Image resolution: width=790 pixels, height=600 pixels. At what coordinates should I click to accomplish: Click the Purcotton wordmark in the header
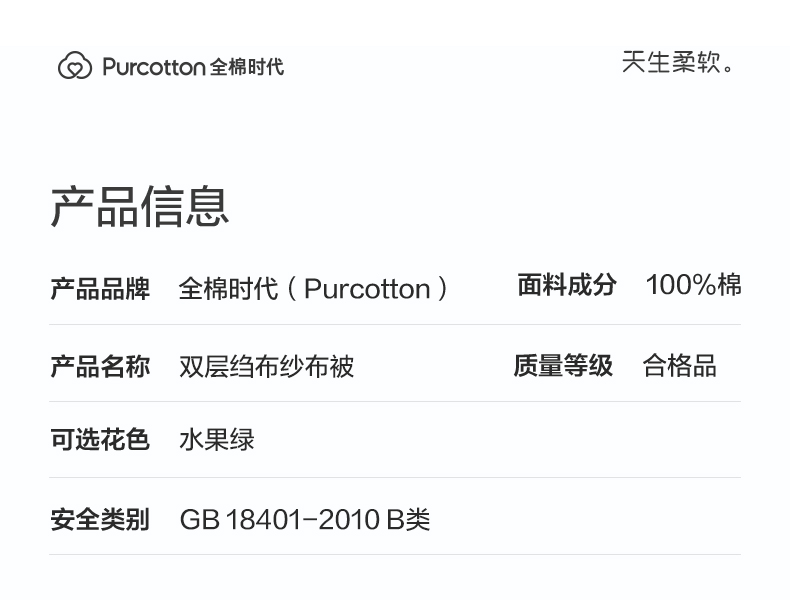(x=154, y=67)
